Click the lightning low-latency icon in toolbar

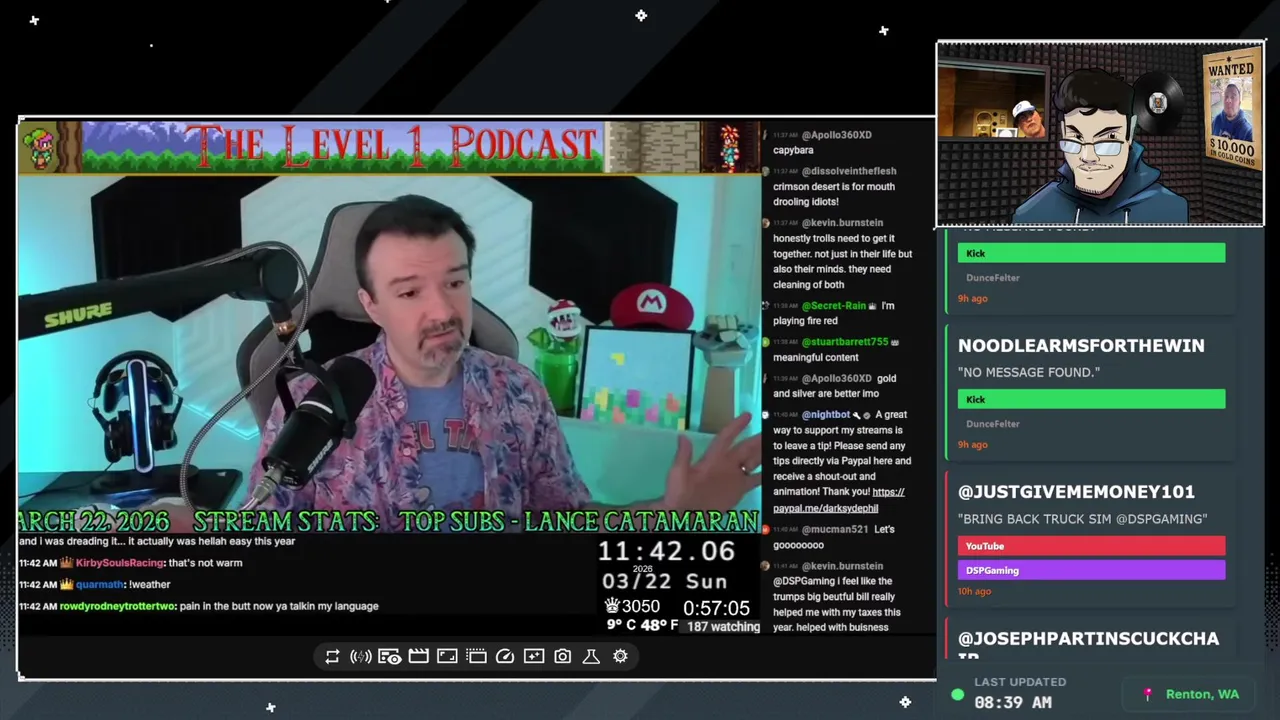coord(361,656)
